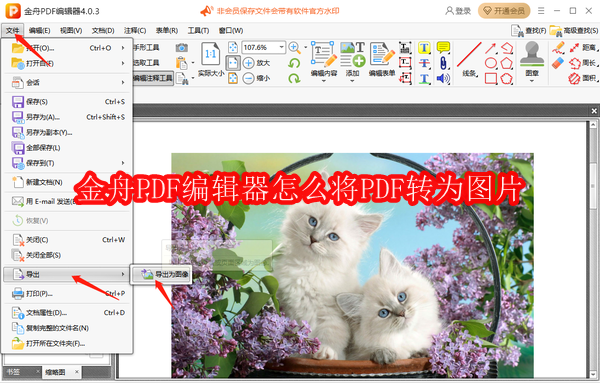Image resolution: width=600 pixels, height=383 pixels.
Task: Select the strikethrough text tool
Action: point(424,63)
